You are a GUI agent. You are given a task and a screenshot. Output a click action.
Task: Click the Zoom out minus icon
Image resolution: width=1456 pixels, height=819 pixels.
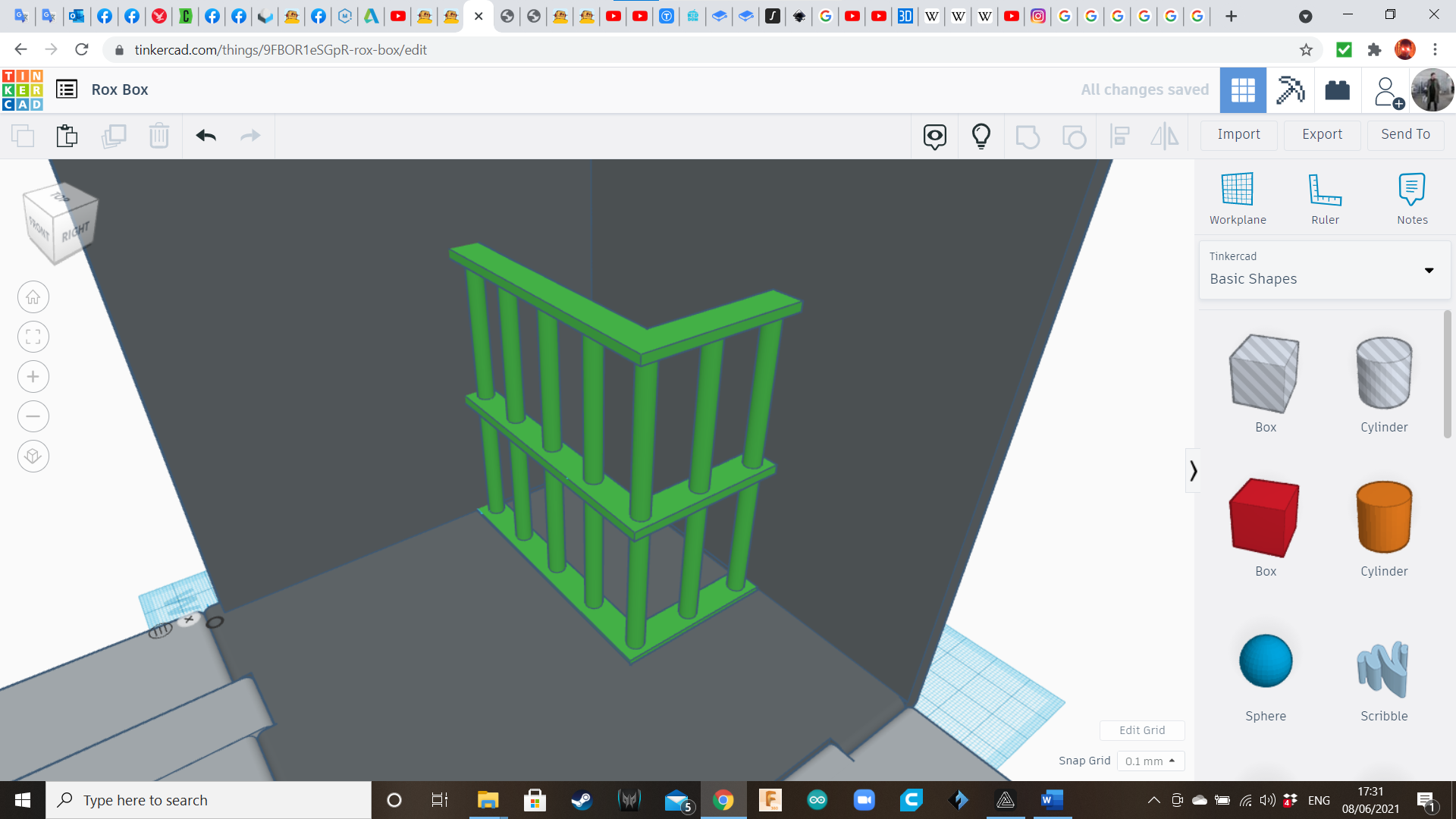[x=33, y=416]
